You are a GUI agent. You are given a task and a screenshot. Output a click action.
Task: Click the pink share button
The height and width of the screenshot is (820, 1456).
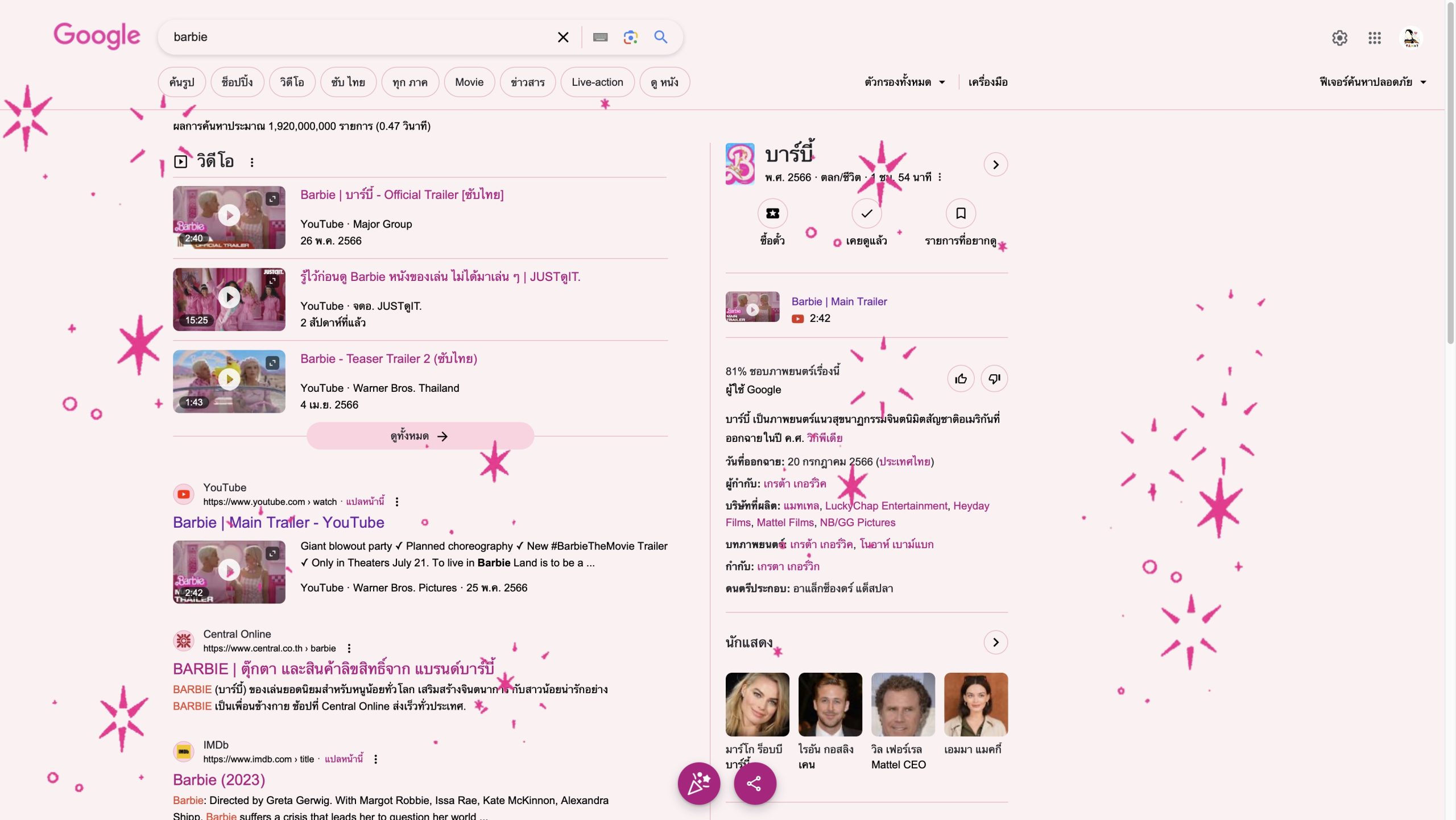pos(754,783)
